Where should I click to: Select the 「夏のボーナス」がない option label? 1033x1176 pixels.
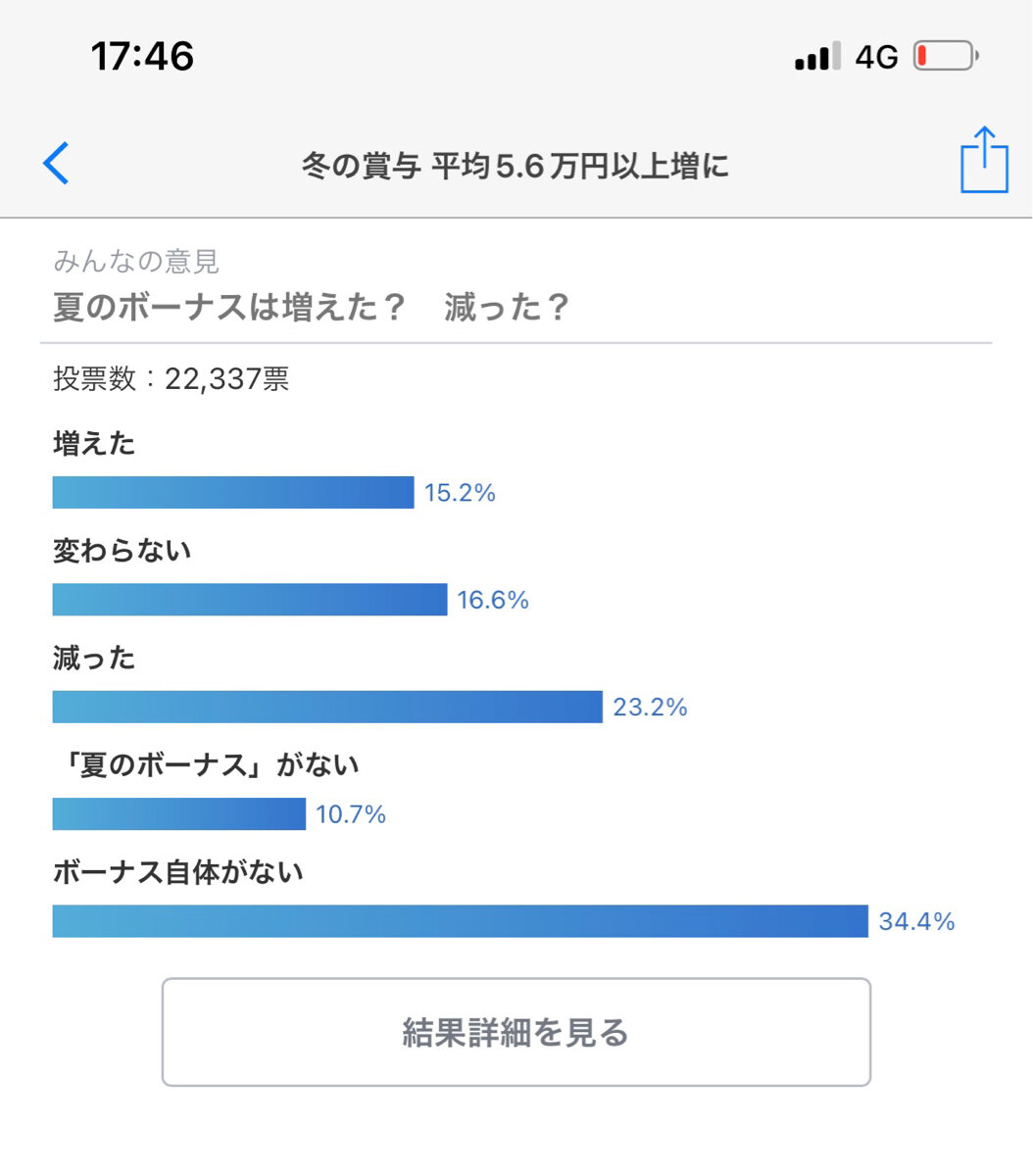click(206, 764)
